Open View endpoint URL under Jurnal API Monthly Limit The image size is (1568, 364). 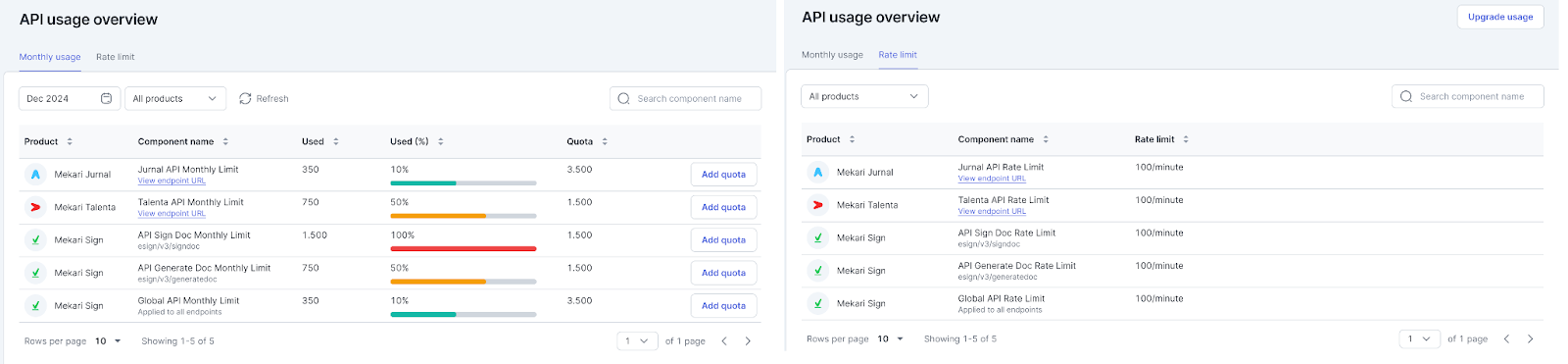click(x=171, y=181)
